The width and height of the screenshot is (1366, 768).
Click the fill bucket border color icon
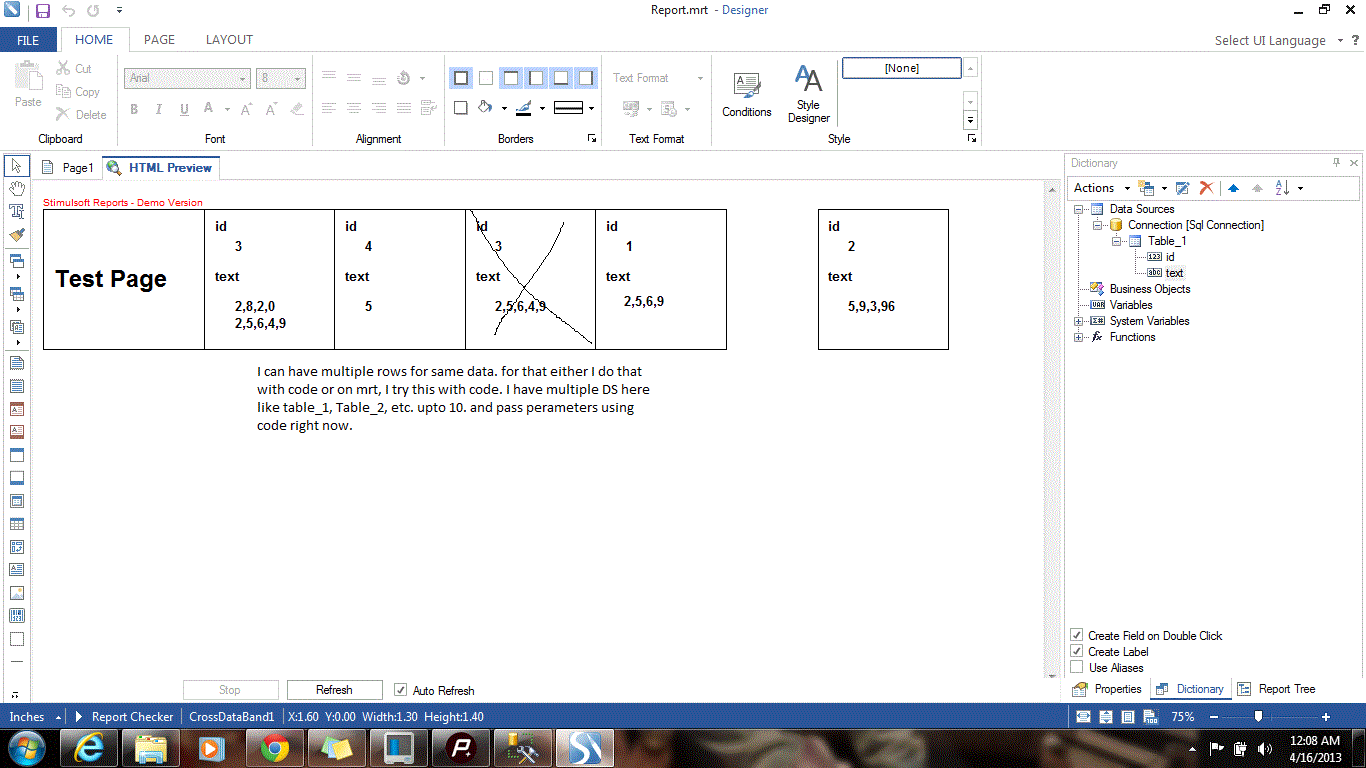pos(485,107)
